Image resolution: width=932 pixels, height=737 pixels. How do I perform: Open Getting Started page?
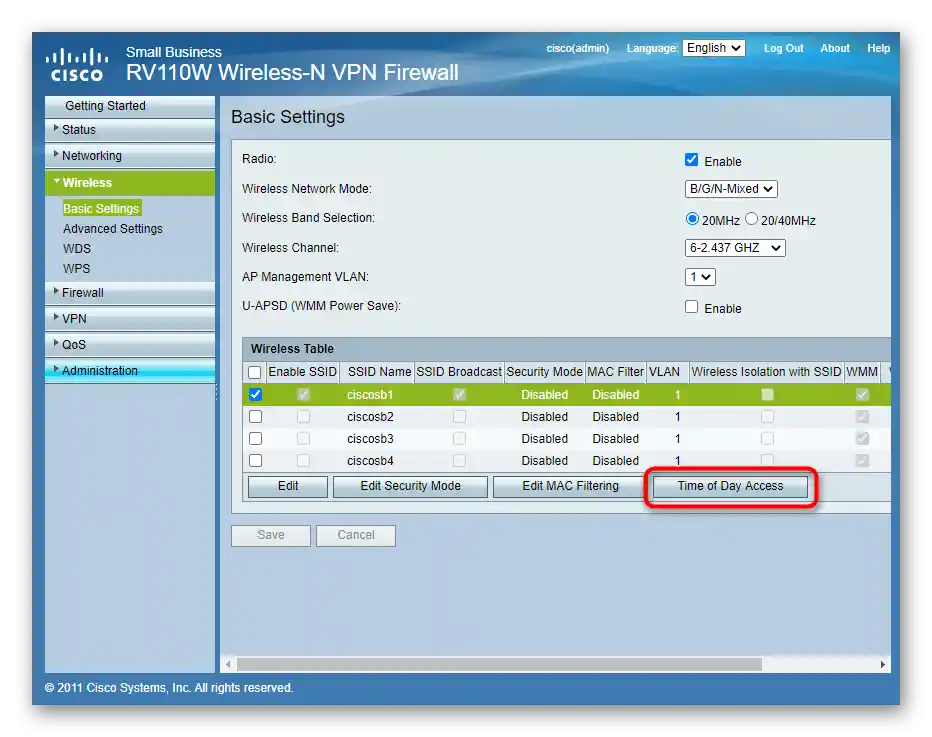coord(130,106)
